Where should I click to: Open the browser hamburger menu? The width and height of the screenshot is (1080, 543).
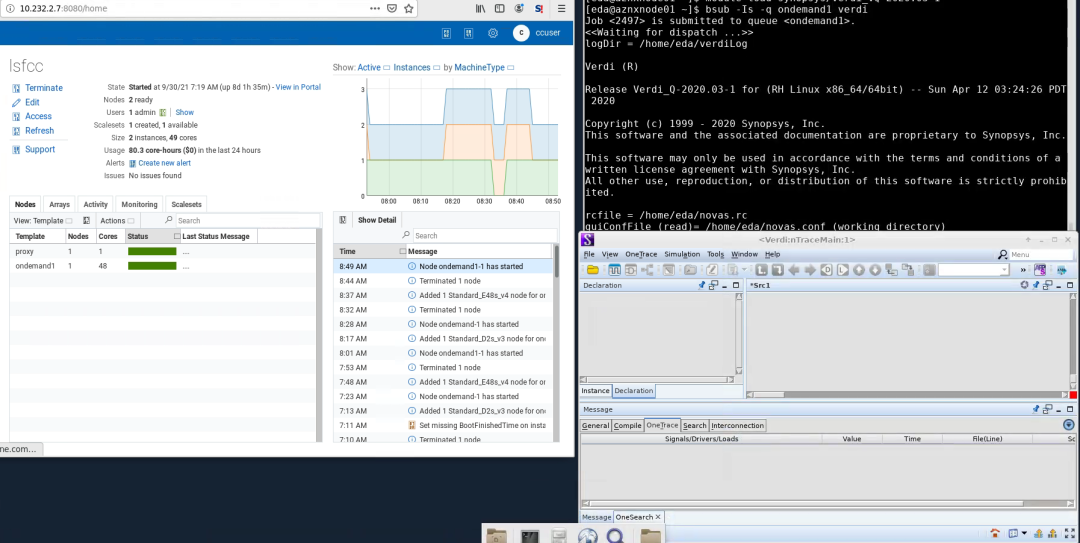(x=561, y=9)
